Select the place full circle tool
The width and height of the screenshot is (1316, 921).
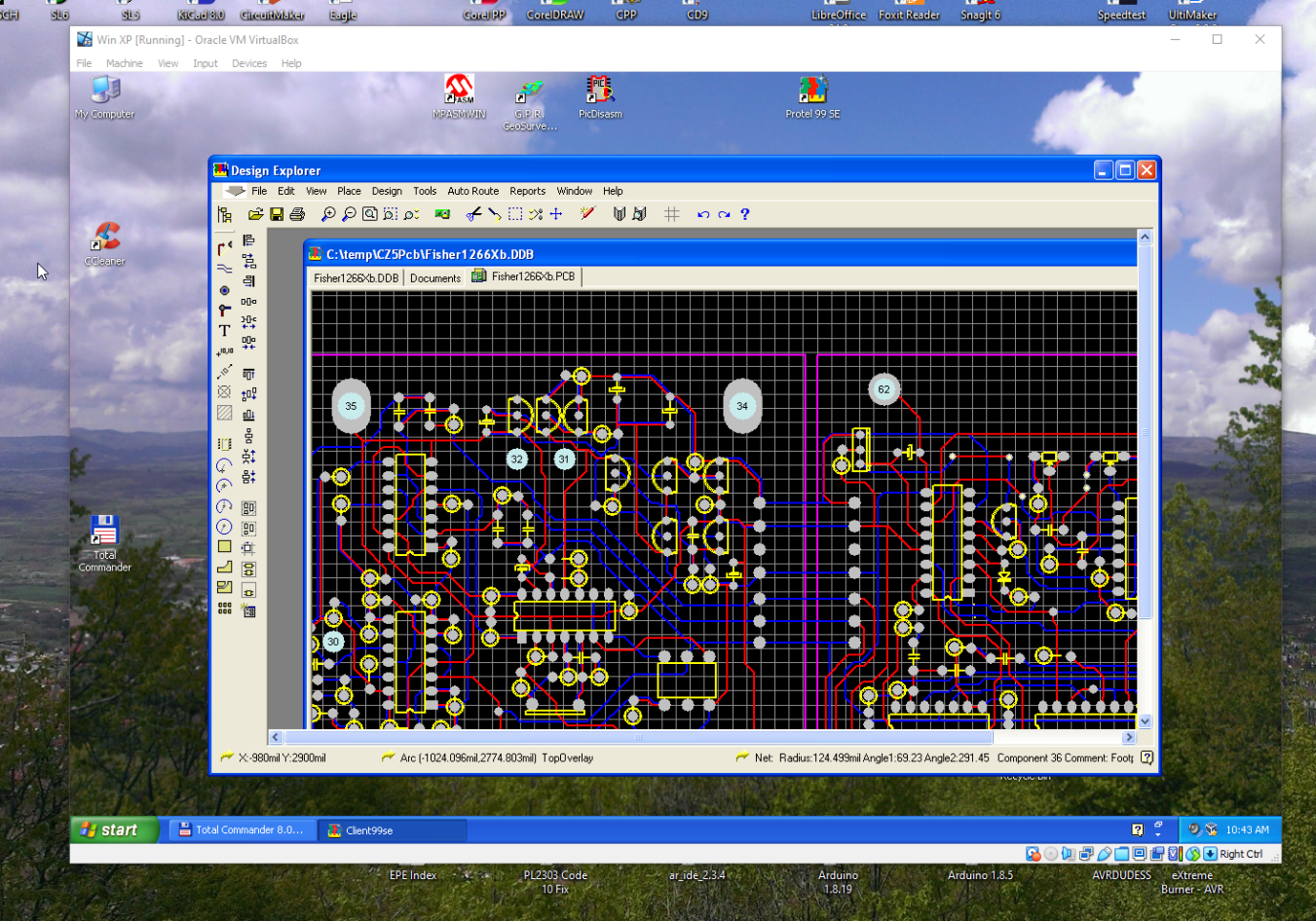[x=224, y=527]
